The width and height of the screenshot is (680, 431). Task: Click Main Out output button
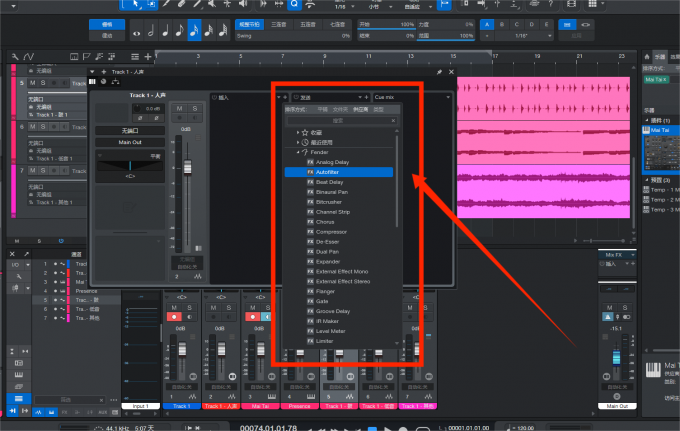[x=130, y=142]
